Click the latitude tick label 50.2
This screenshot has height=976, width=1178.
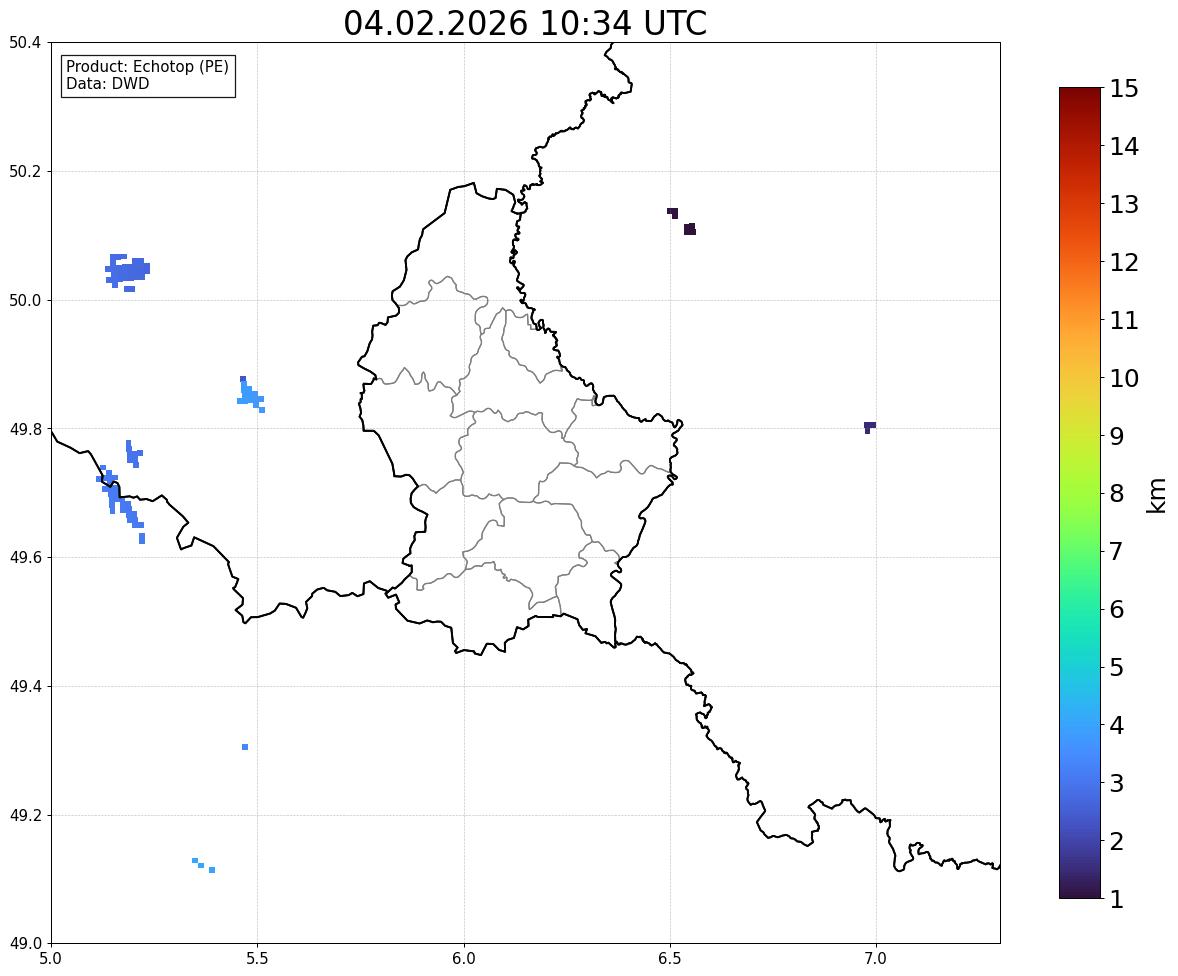coord(25,171)
